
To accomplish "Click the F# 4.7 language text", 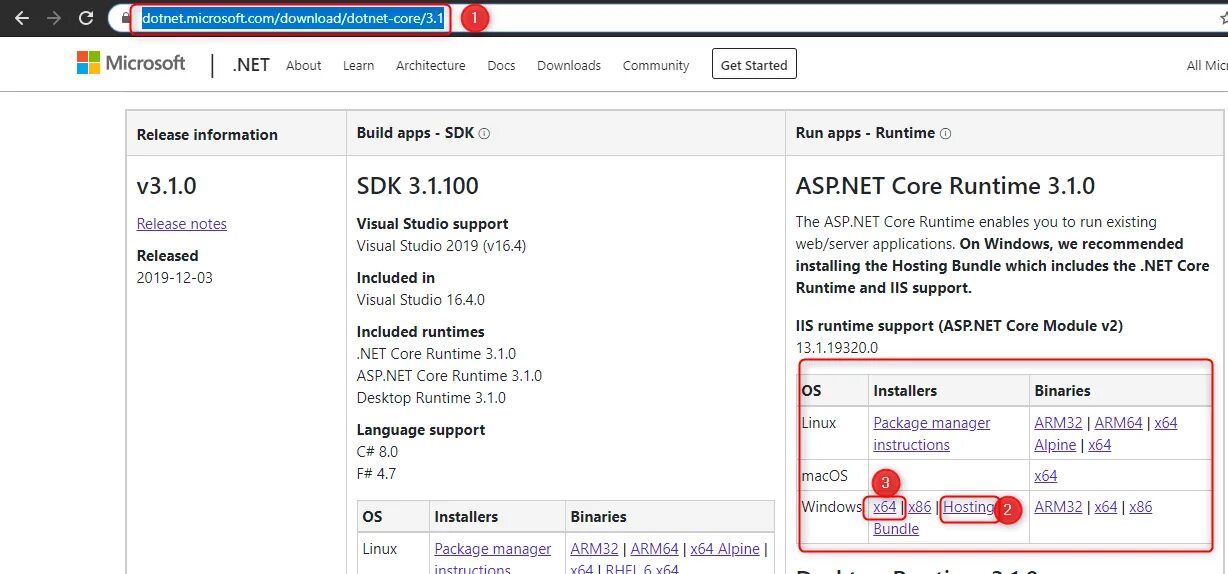I will [x=377, y=474].
